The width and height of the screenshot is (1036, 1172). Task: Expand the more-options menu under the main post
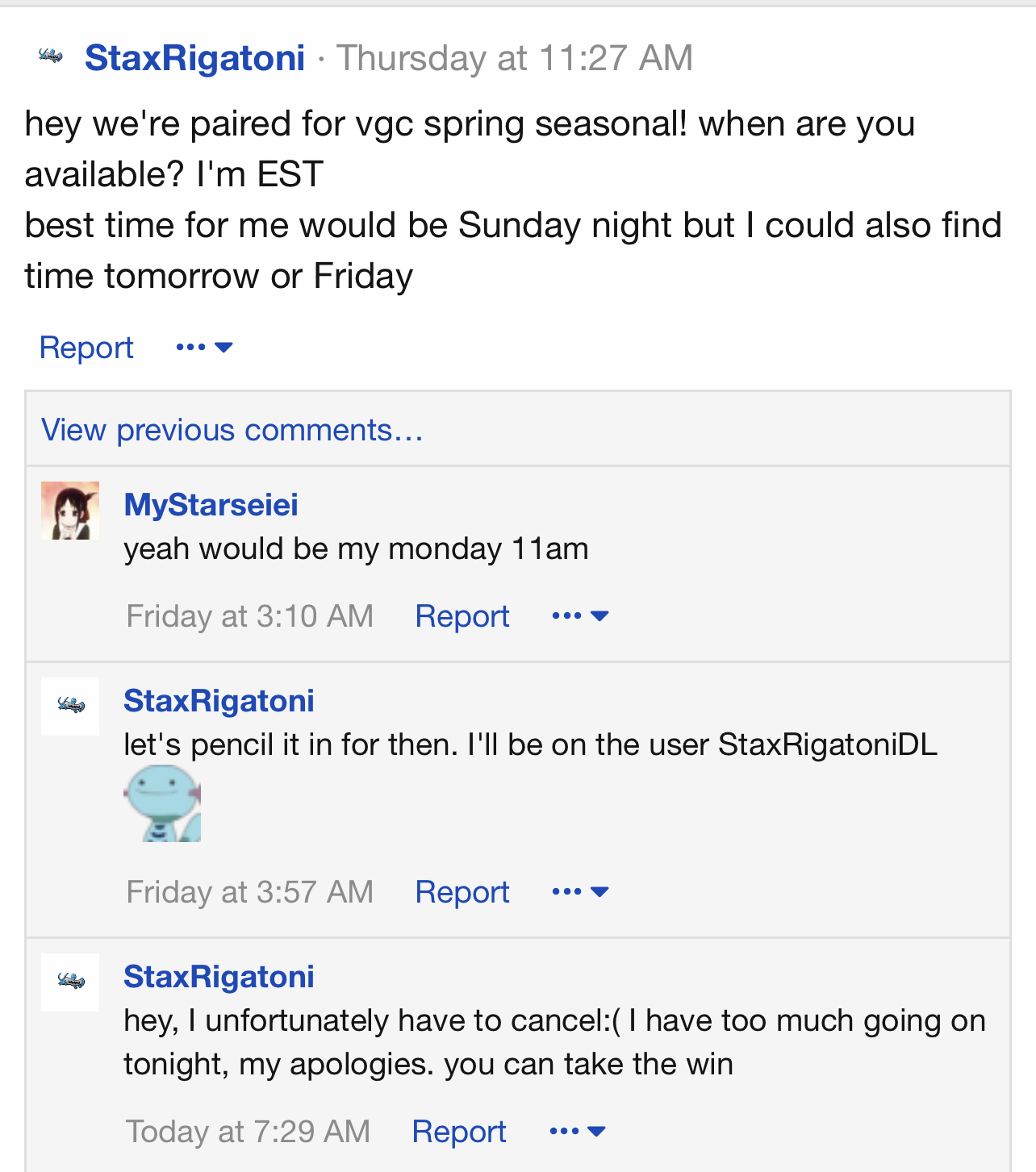pyautogui.click(x=204, y=348)
